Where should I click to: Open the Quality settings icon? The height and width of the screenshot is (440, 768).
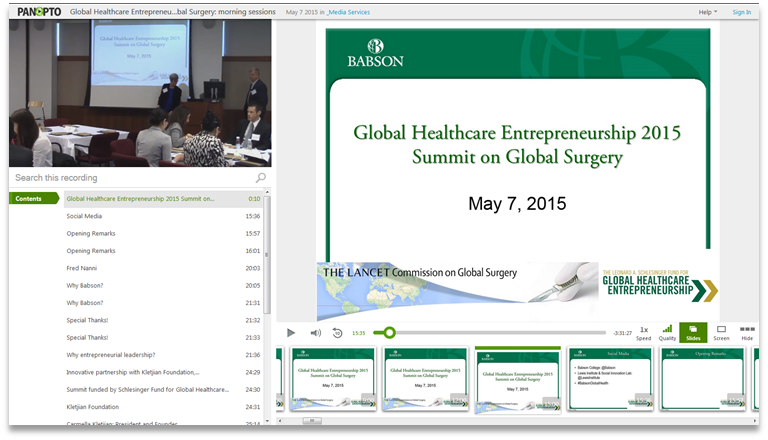pos(667,332)
